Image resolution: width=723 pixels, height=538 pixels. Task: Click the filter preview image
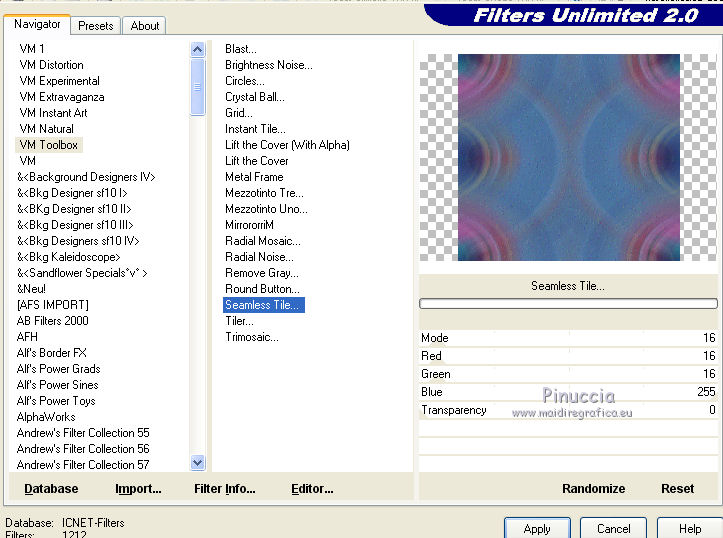(569, 157)
